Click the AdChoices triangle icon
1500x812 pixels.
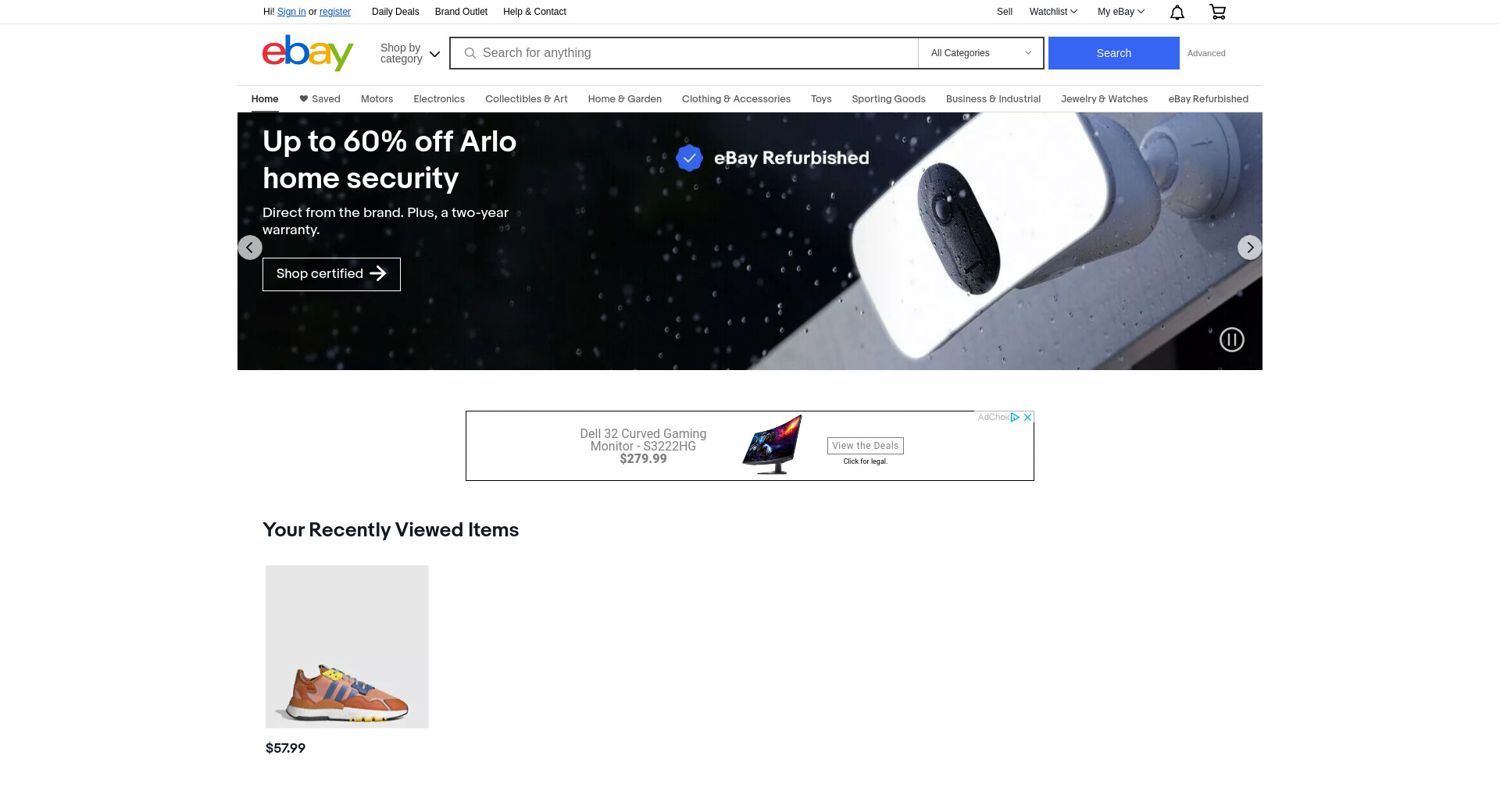pyautogui.click(x=1015, y=417)
